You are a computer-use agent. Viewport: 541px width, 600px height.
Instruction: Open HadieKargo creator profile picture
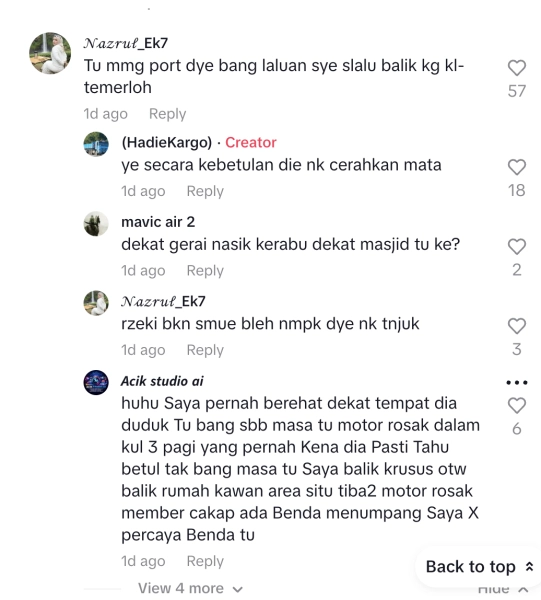pos(96,144)
